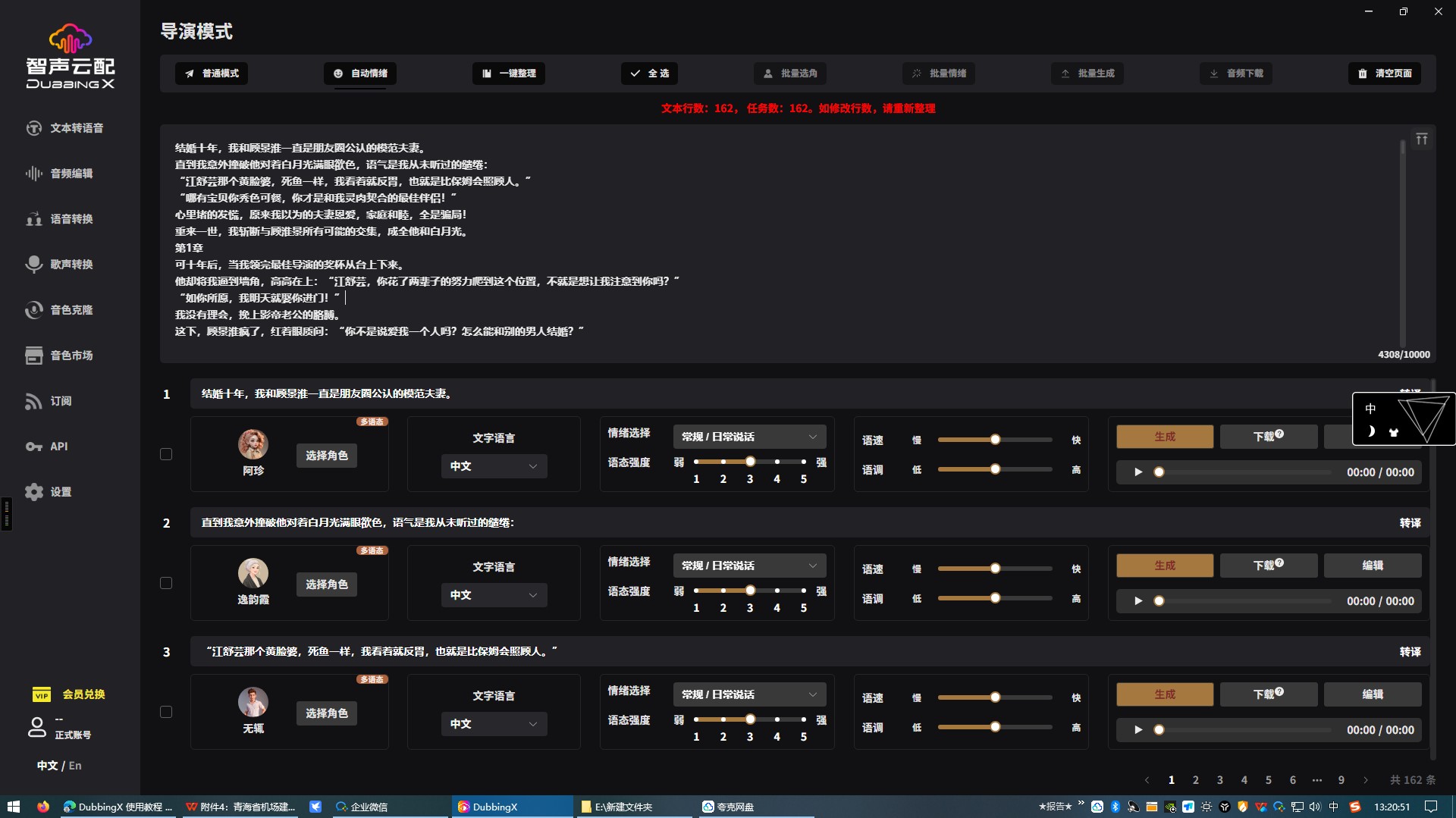Play the audio for row 2
Viewport: 1456px width, 818px height.
click(1138, 600)
